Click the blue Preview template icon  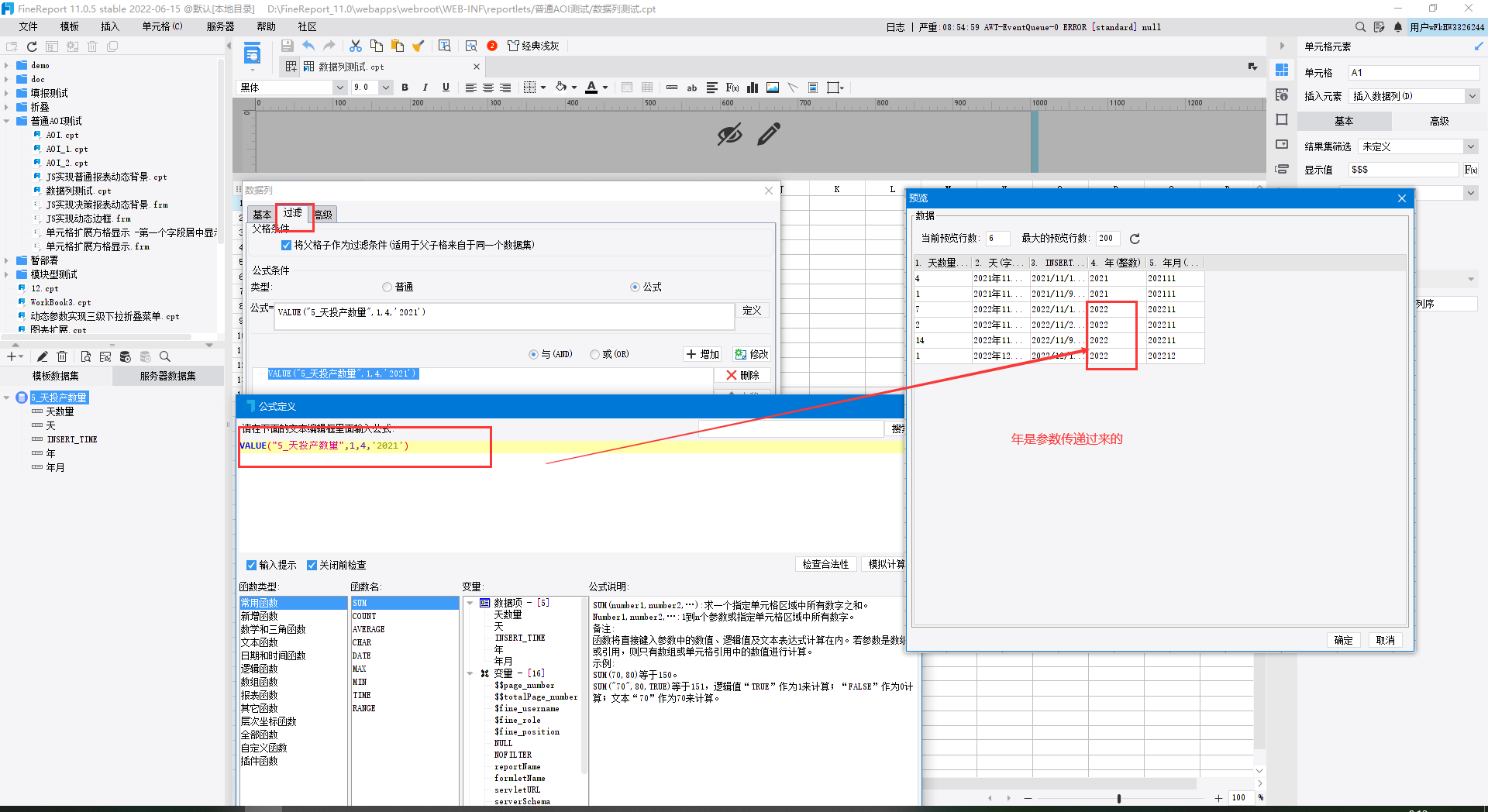coord(252,54)
